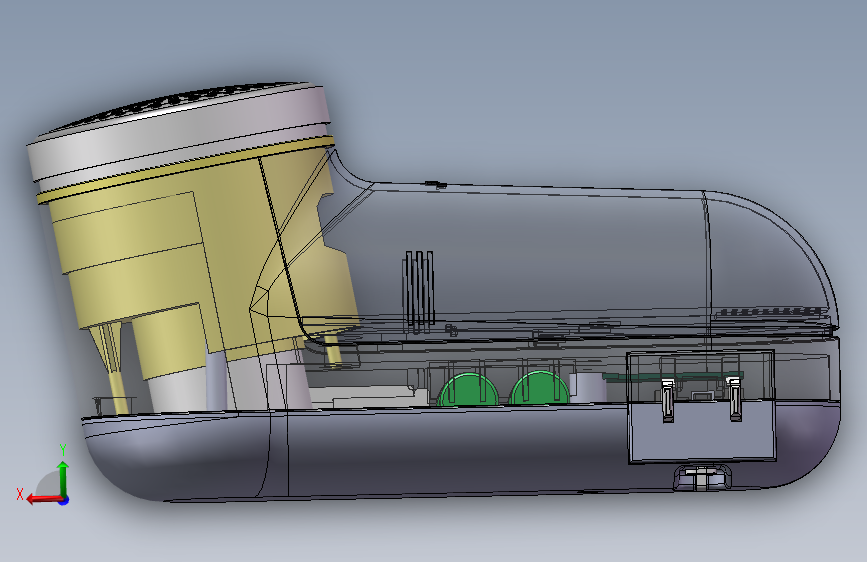This screenshot has height=562, width=867.
Task: Select the rectangular box with two clips
Action: tap(701, 407)
